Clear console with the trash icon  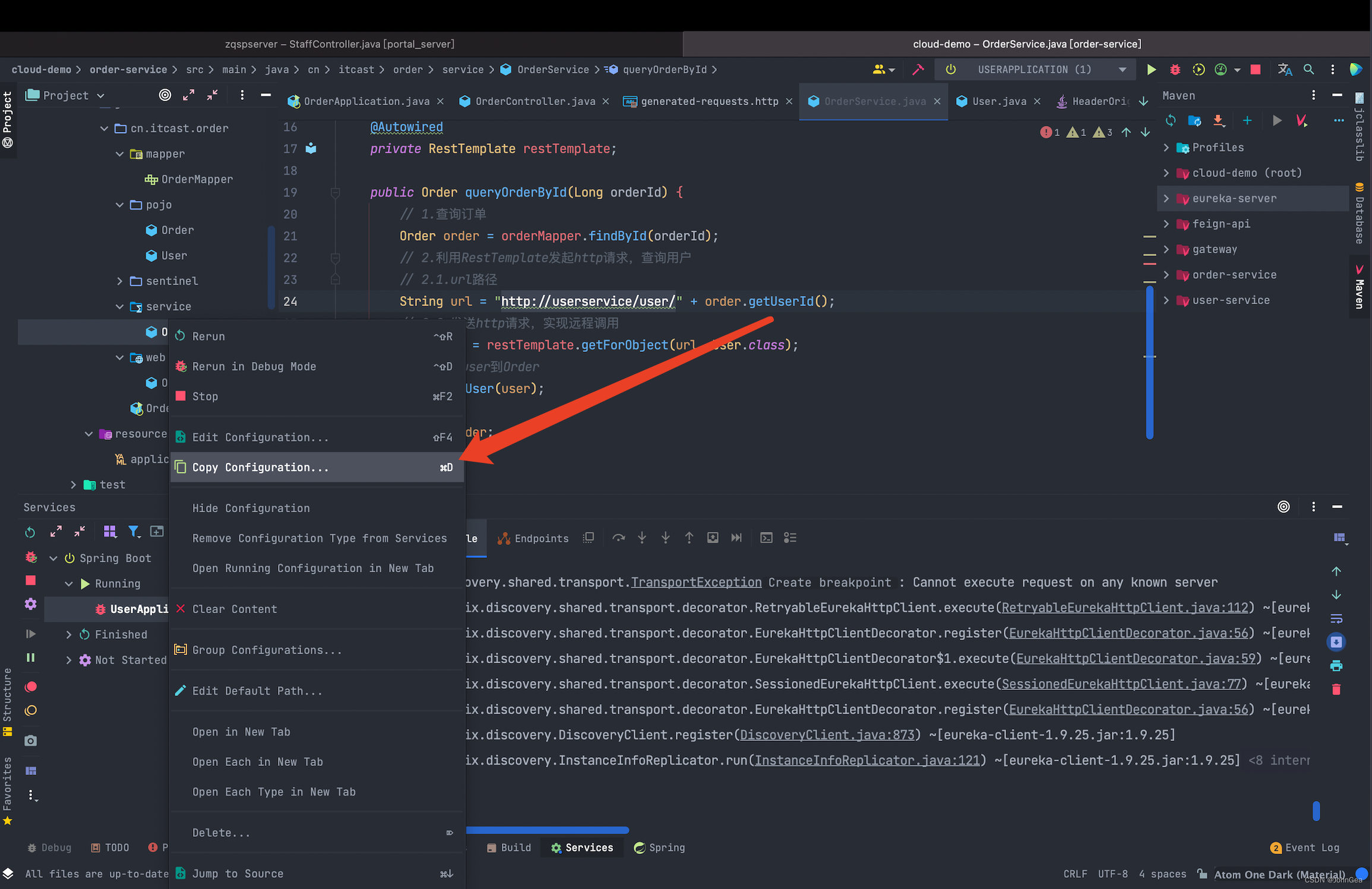1336,690
